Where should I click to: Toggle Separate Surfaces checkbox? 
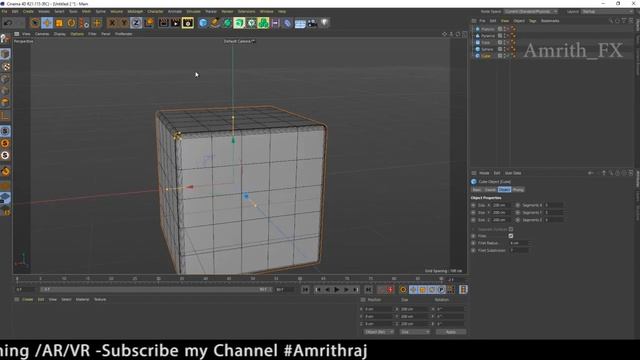(x=511, y=229)
